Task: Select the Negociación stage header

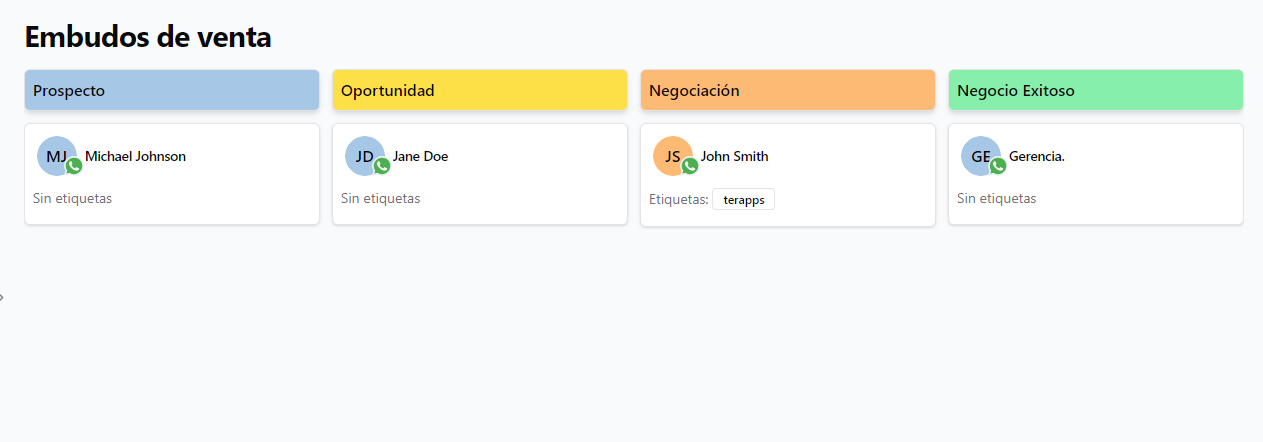Action: [788, 90]
